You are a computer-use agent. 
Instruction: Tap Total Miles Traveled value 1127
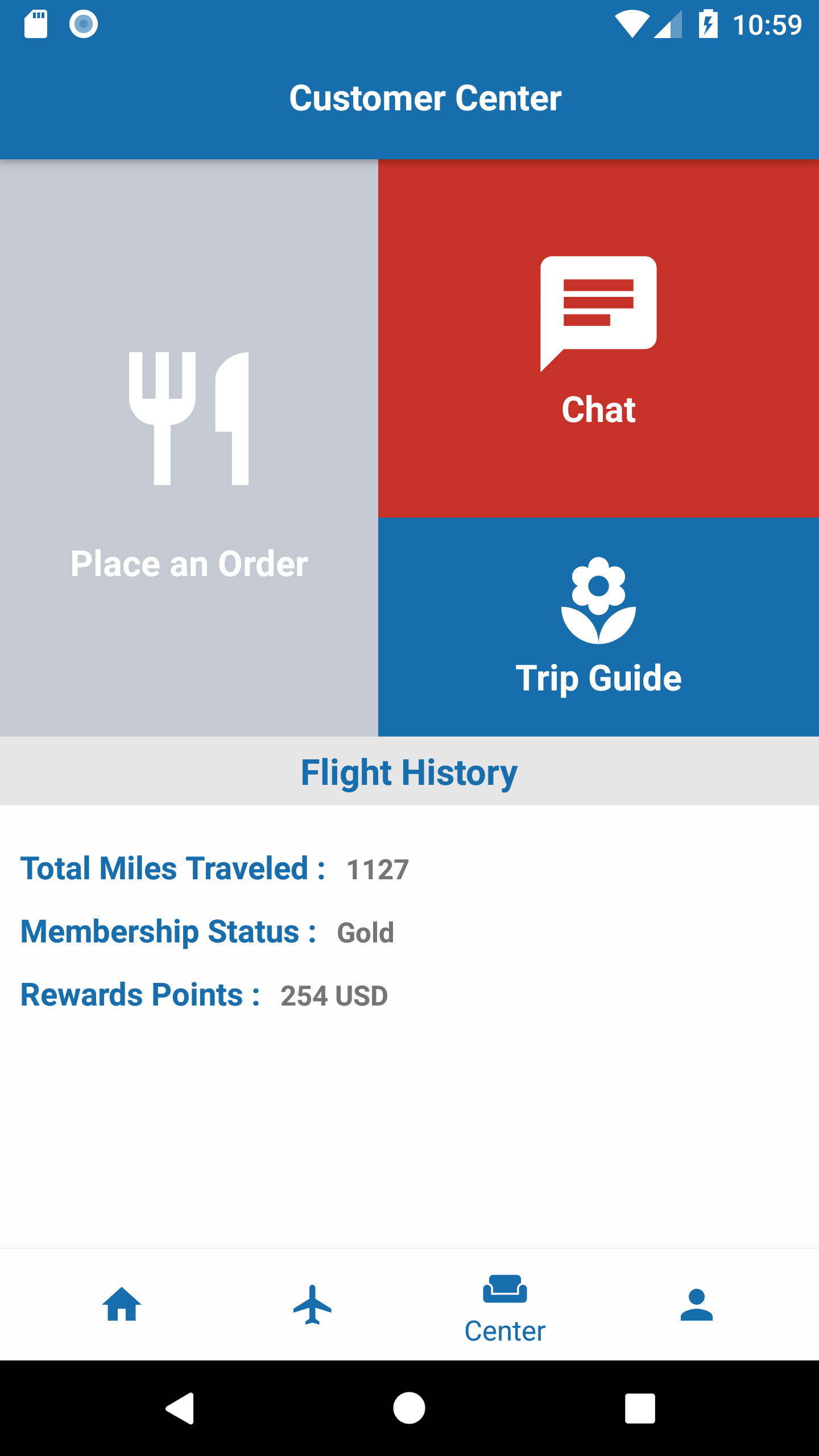pyautogui.click(x=378, y=869)
